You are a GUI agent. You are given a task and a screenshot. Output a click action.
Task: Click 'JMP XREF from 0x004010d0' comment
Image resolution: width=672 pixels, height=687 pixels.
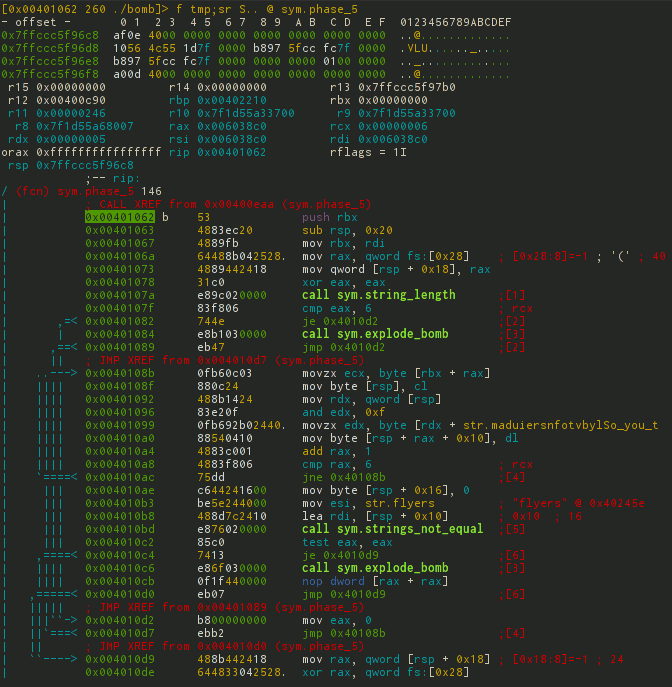[x=225, y=646]
